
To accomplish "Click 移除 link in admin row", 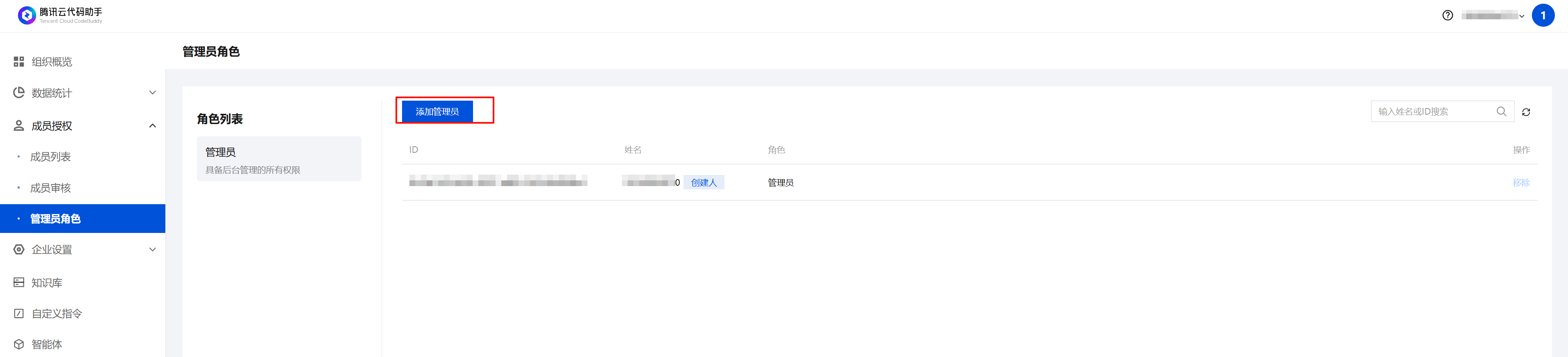I will [x=1520, y=183].
